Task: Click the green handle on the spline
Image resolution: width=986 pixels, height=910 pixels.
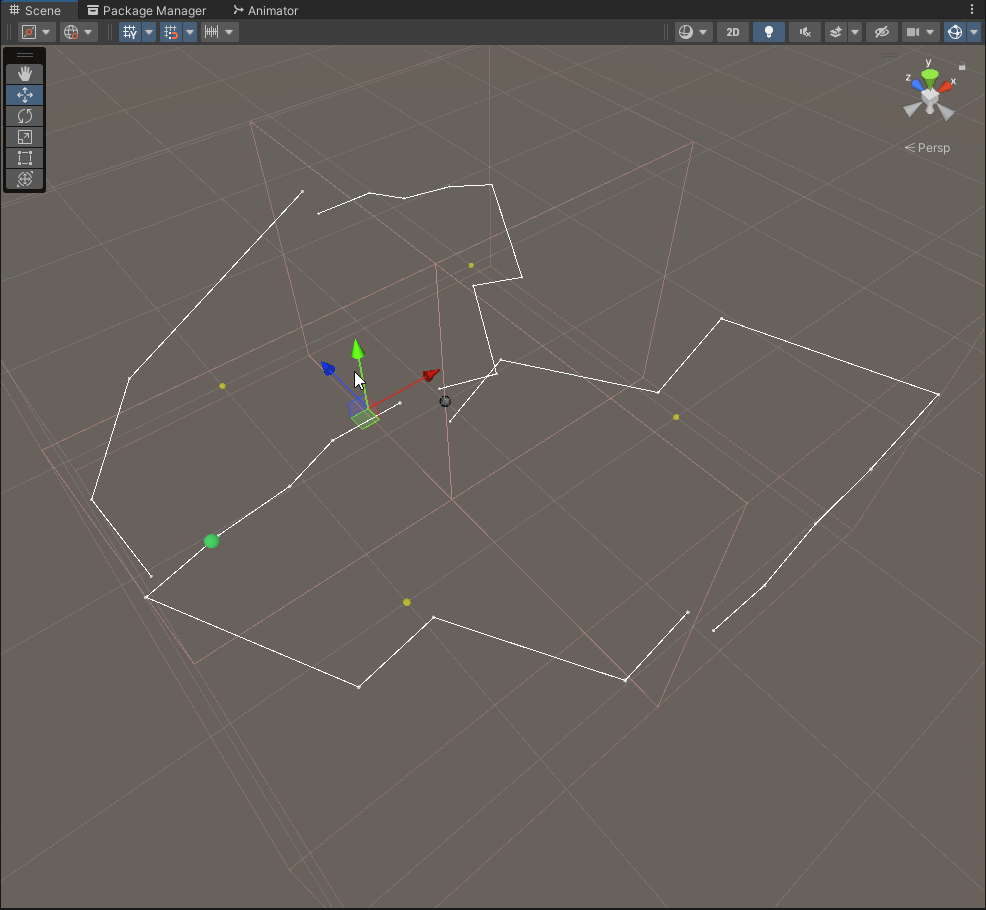Action: click(x=211, y=541)
